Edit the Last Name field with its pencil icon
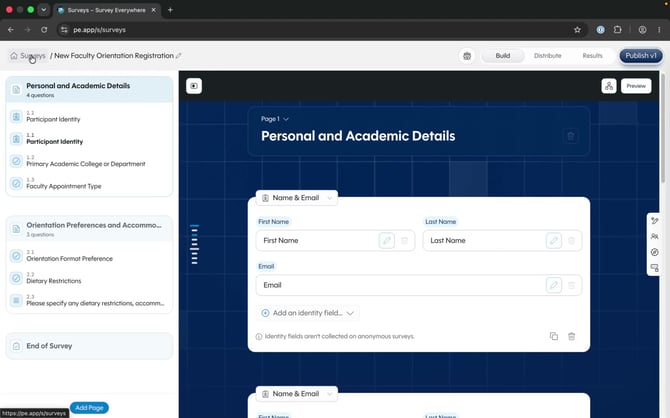Viewport: 670px width, 418px height. click(554, 241)
